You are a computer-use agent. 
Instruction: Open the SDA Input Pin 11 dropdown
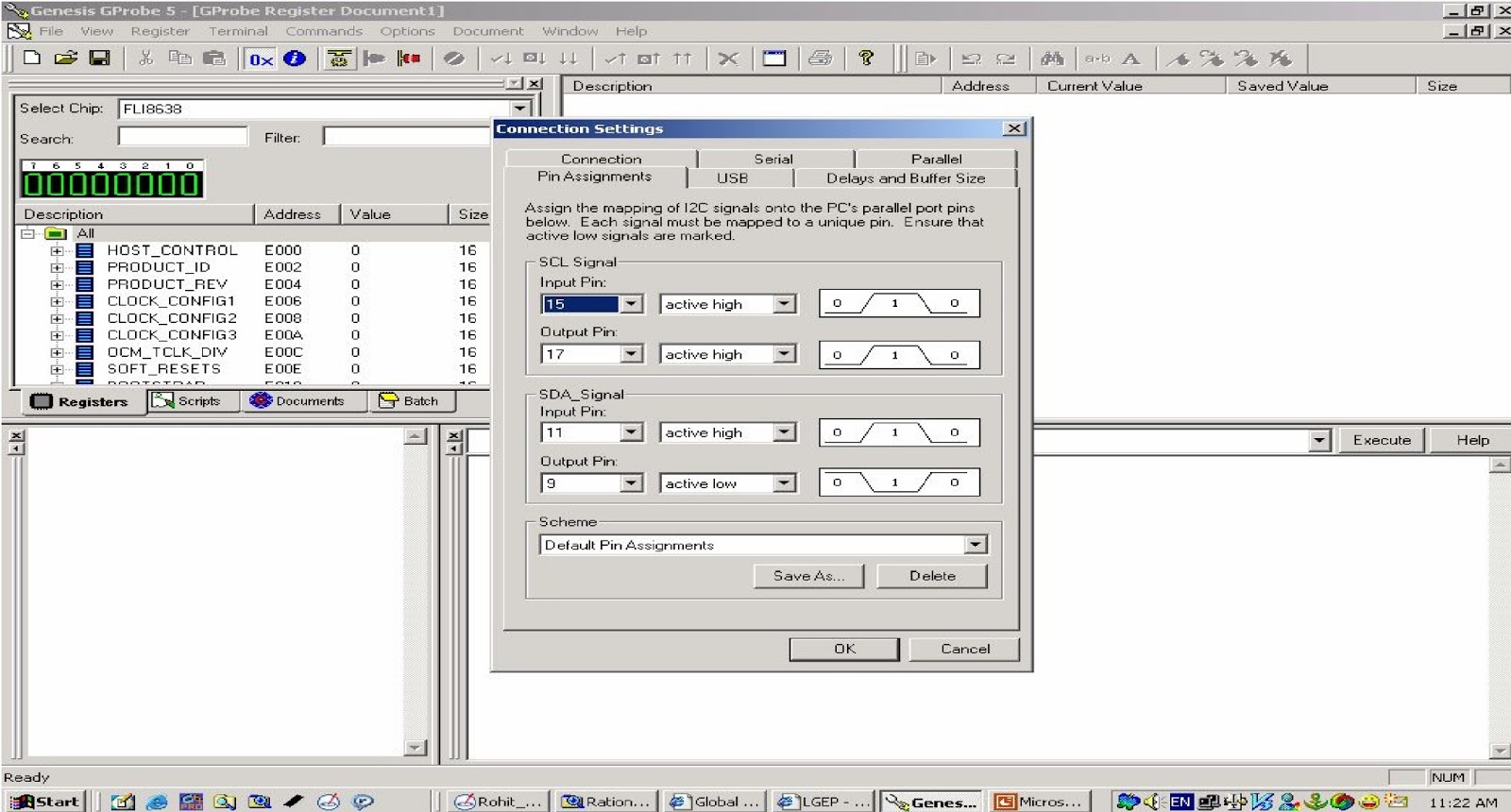click(x=632, y=432)
